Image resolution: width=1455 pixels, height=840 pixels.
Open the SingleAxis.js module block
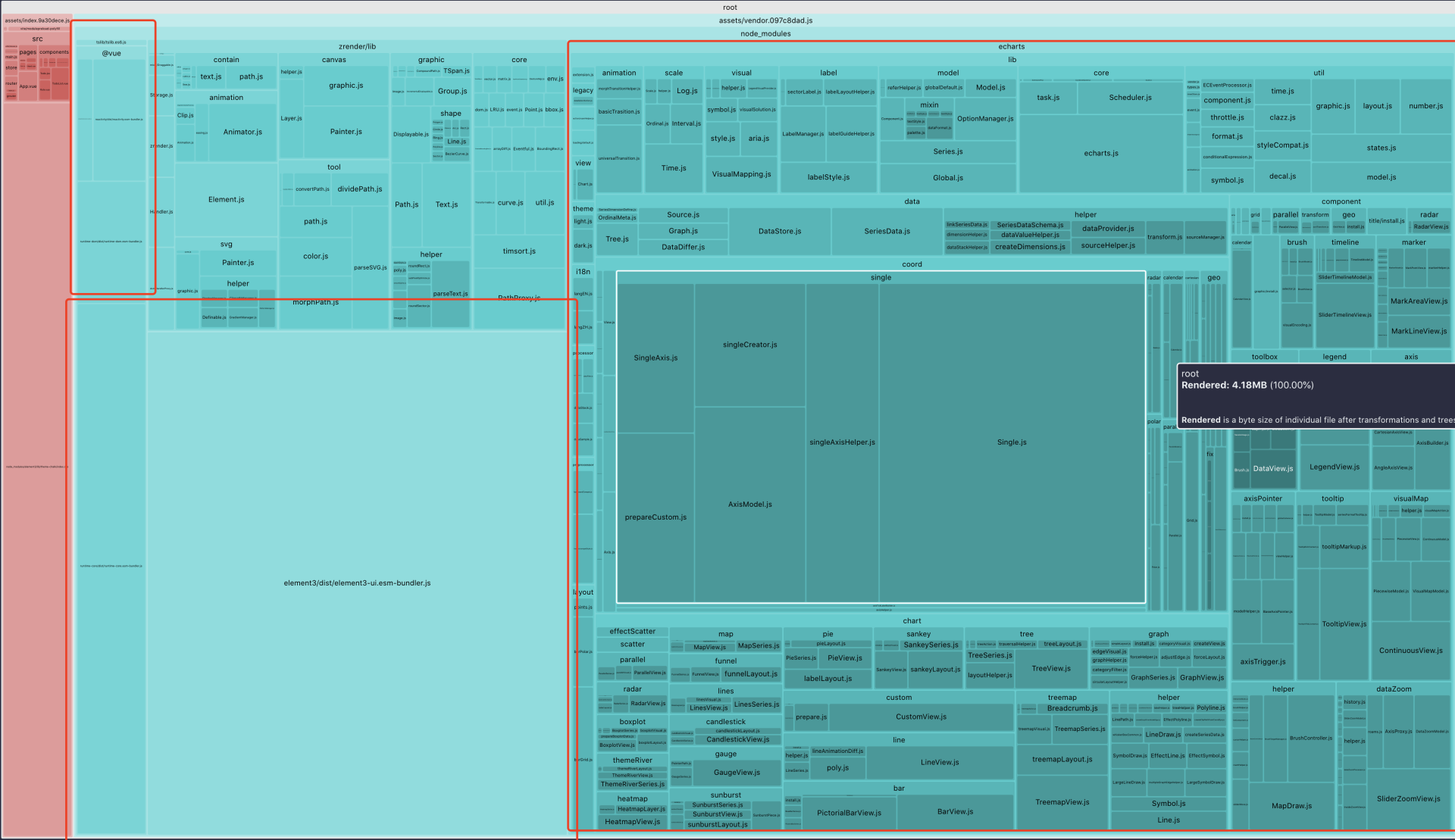pyautogui.click(x=656, y=358)
